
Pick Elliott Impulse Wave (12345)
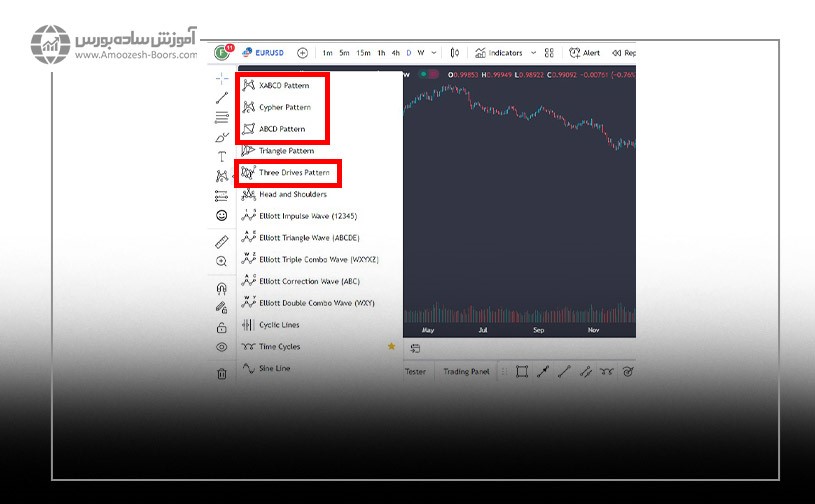(307, 216)
